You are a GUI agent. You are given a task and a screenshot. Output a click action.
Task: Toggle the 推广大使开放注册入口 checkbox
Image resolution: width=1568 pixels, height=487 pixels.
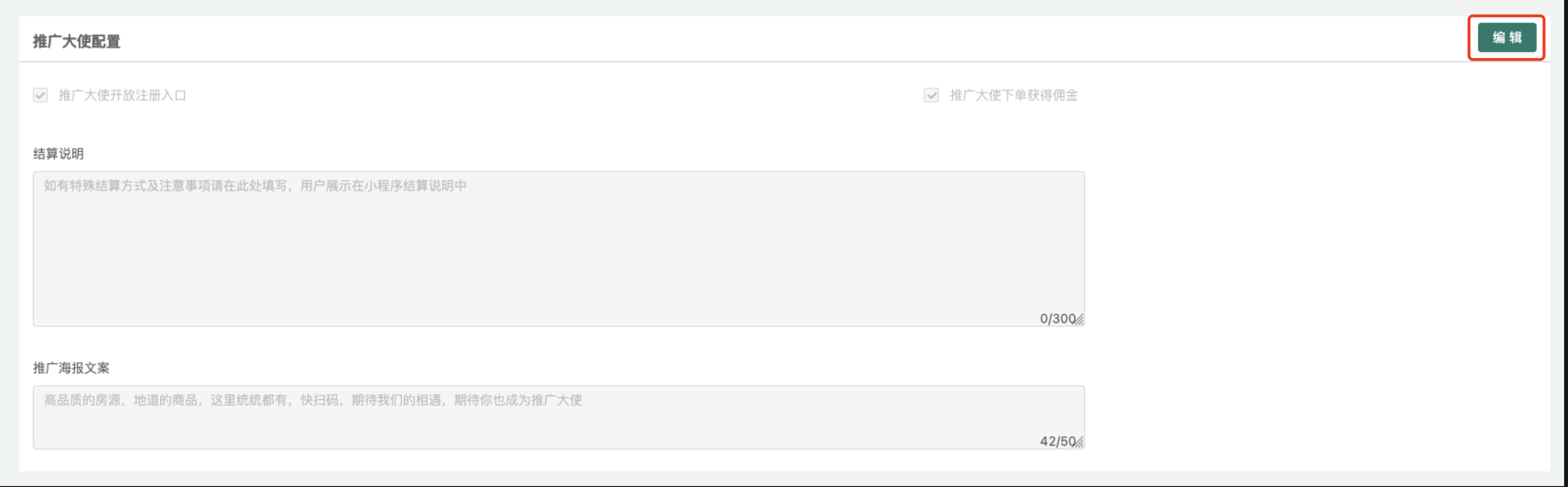[x=40, y=95]
